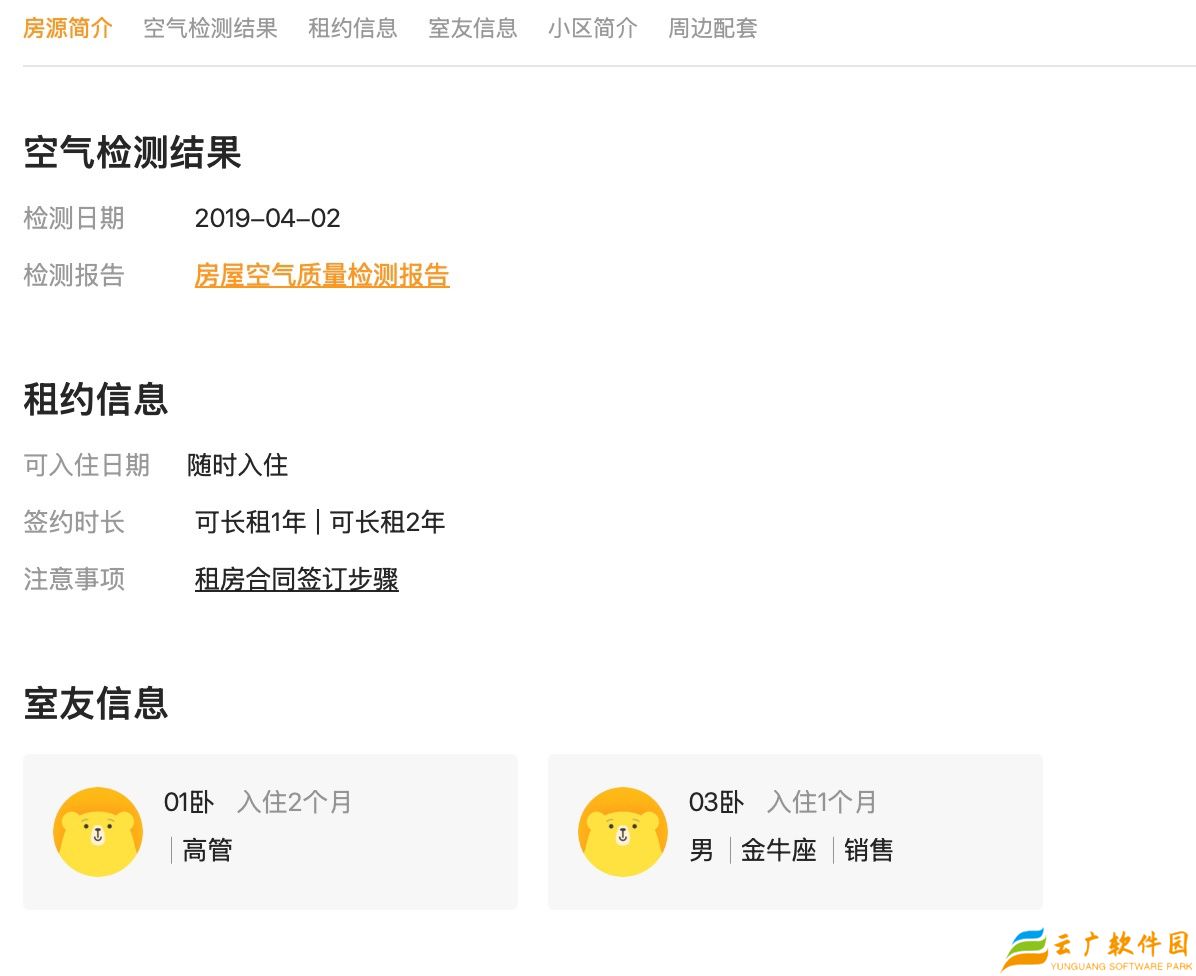The width and height of the screenshot is (1196, 976).
Task: Open the 空气检测结果 tab in navigation
Action: point(210,28)
